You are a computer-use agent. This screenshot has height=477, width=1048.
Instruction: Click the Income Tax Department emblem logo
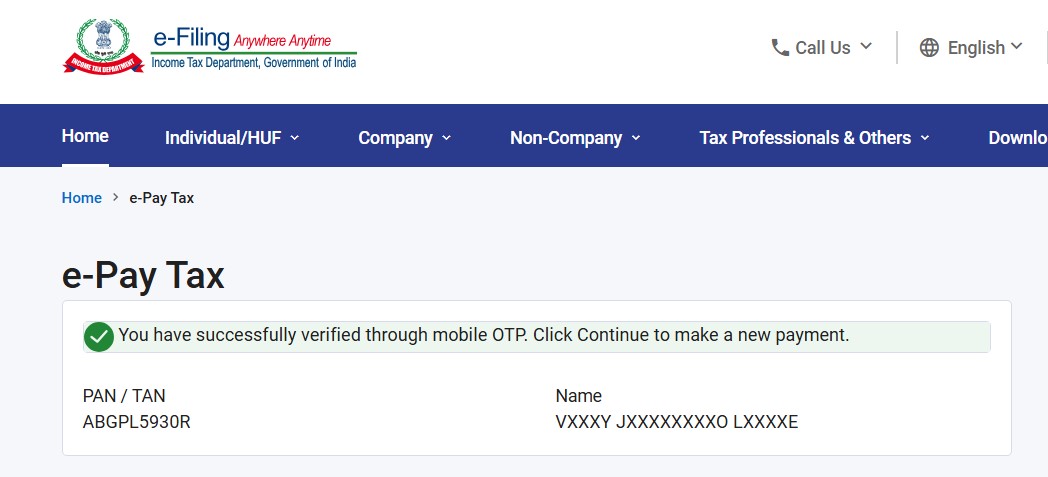tap(103, 46)
